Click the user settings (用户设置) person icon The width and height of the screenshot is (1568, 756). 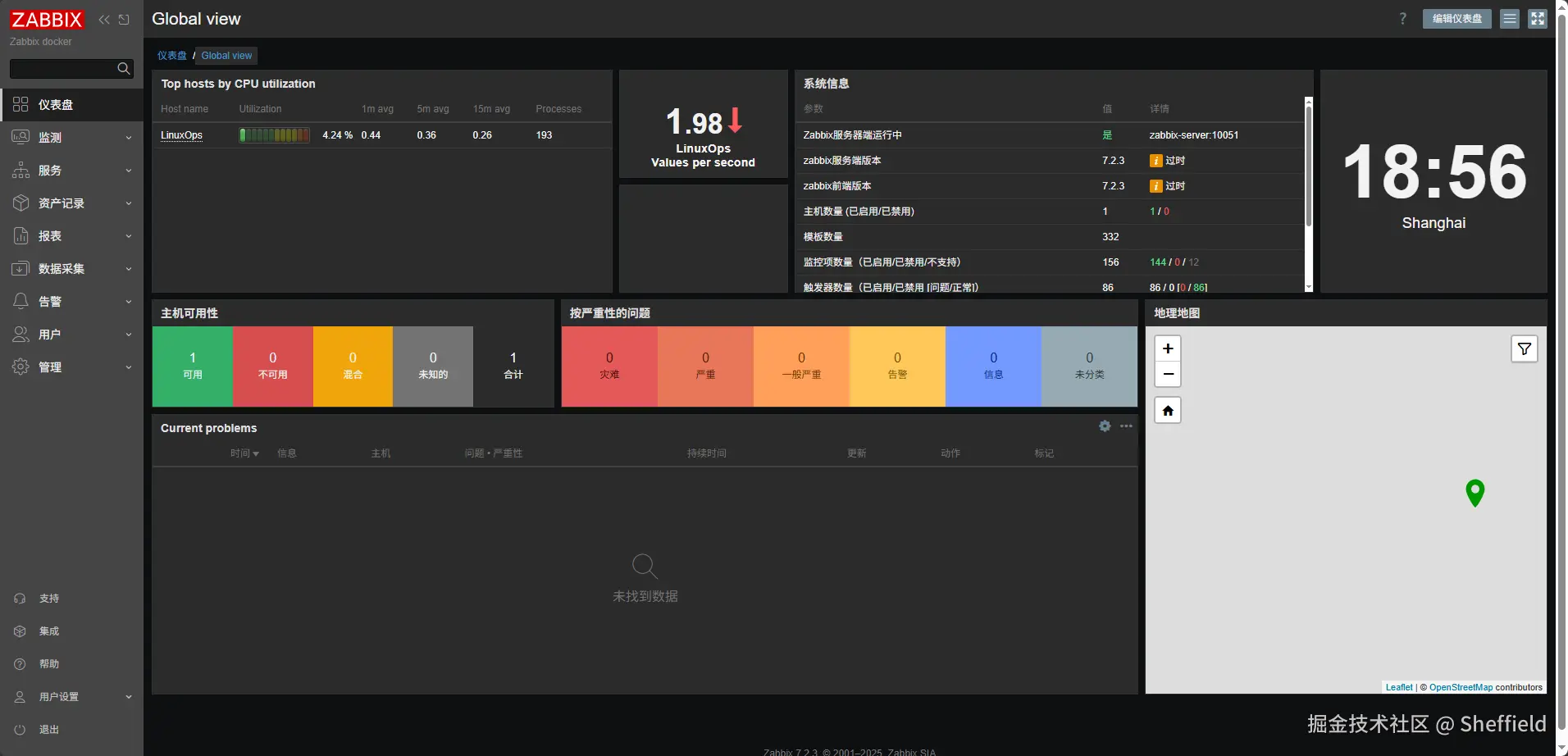click(x=21, y=697)
